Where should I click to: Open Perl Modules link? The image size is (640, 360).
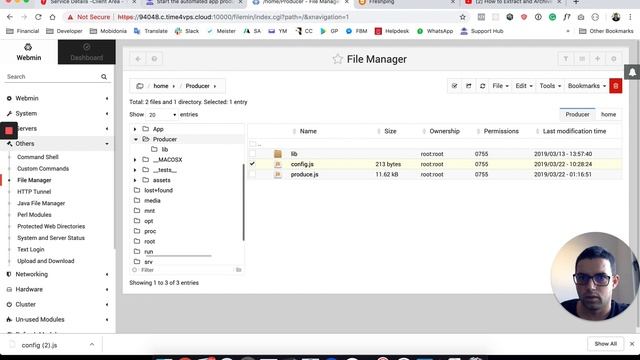coord(34,215)
